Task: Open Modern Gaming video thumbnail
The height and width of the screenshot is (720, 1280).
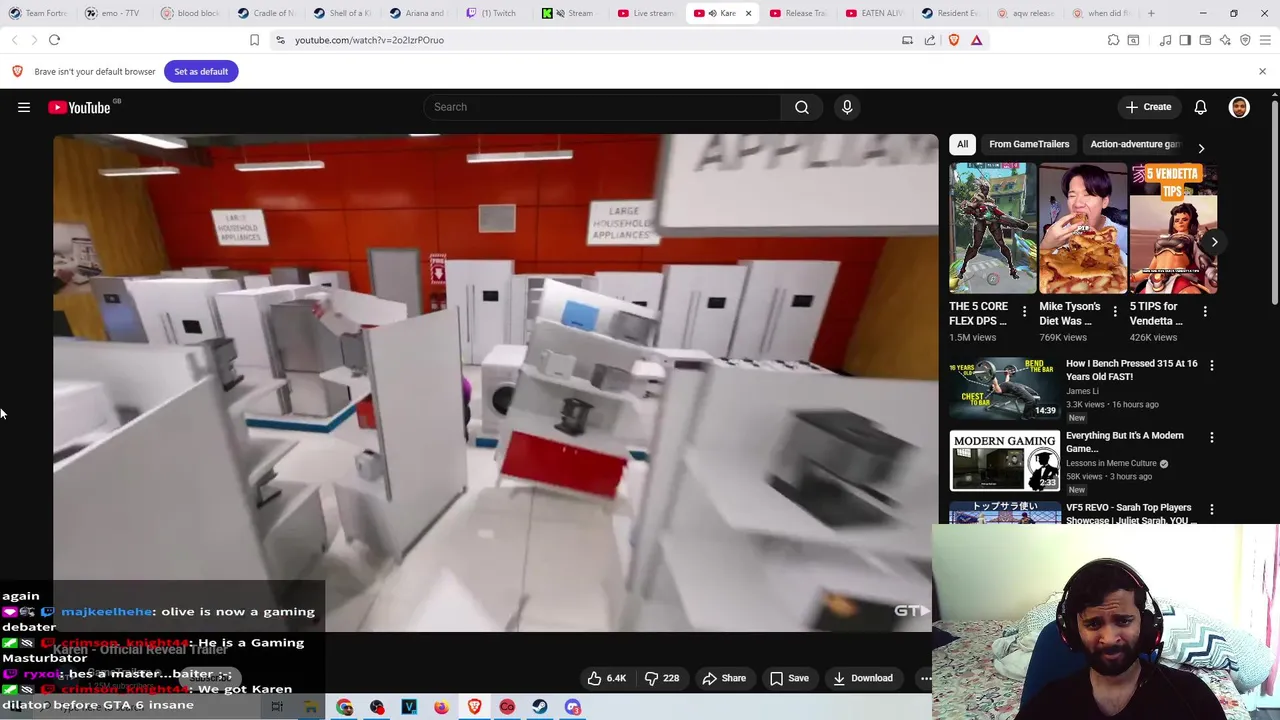Action: [x=1004, y=460]
